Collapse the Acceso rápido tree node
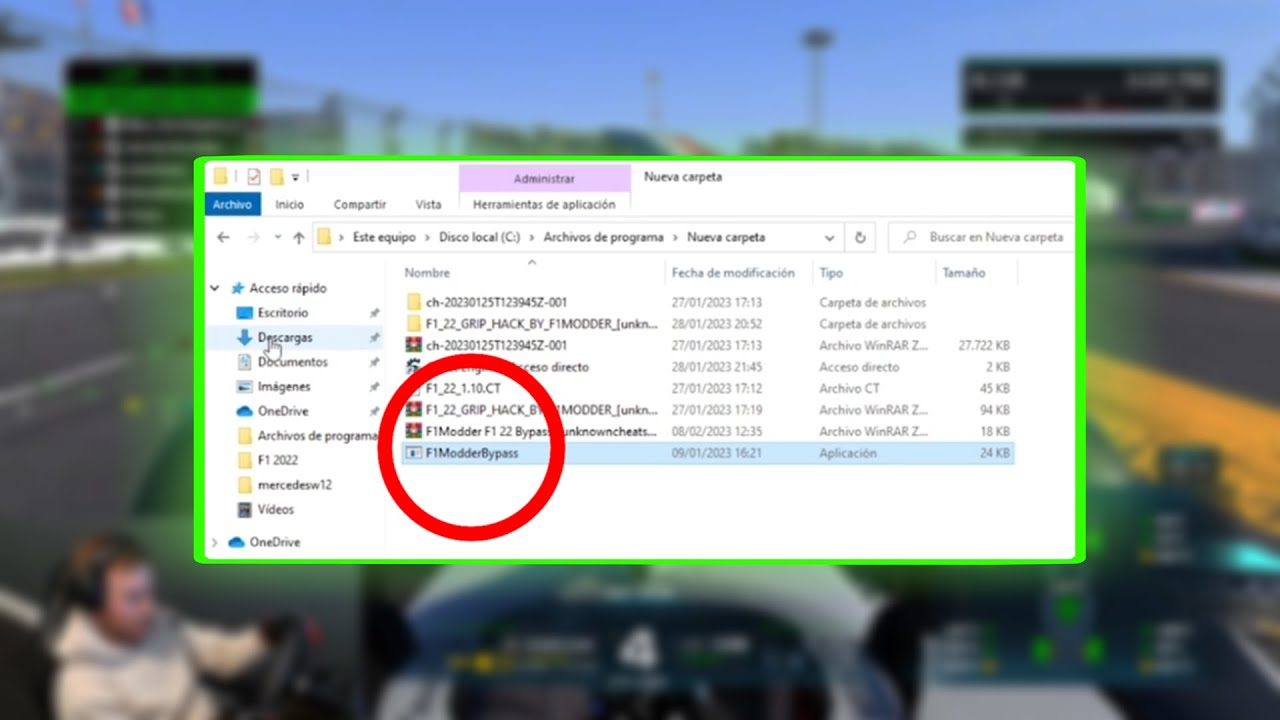Image resolution: width=1280 pixels, height=720 pixels. click(214, 288)
